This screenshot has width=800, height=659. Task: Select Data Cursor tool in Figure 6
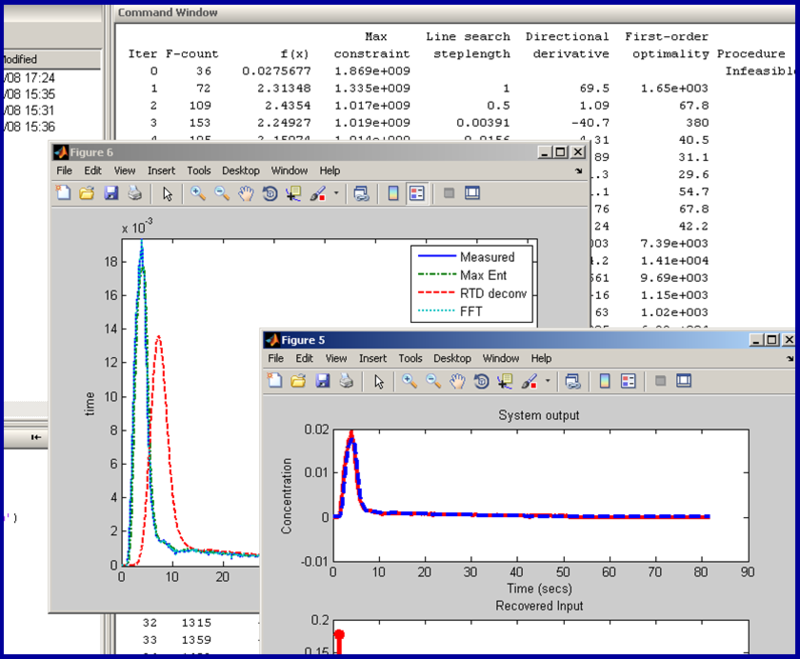(x=293, y=193)
